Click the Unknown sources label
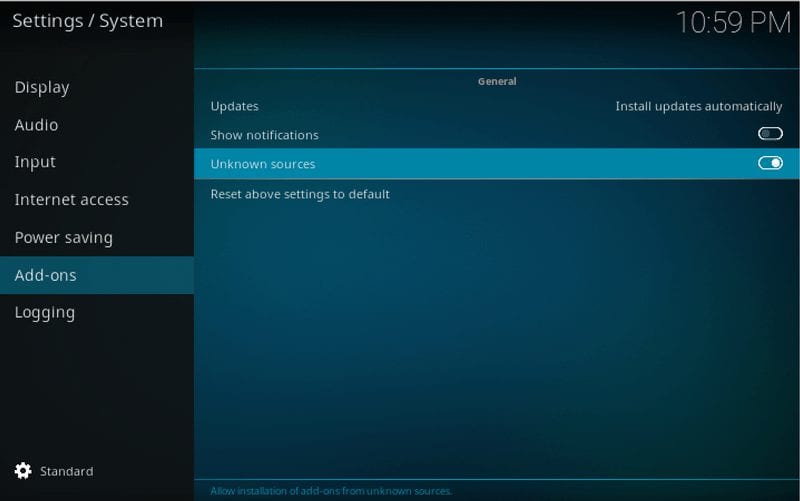The image size is (800, 501). click(x=263, y=164)
